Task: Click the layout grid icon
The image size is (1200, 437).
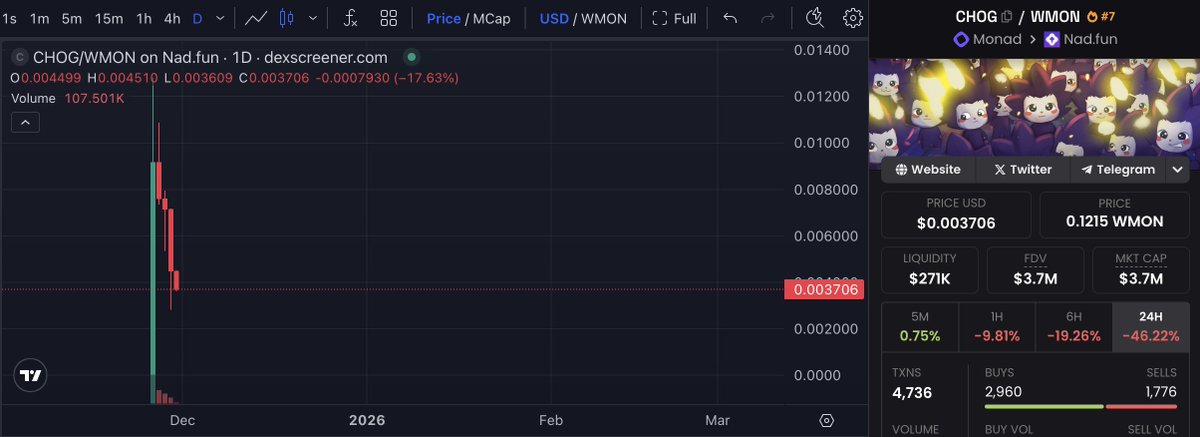Action: click(x=389, y=18)
